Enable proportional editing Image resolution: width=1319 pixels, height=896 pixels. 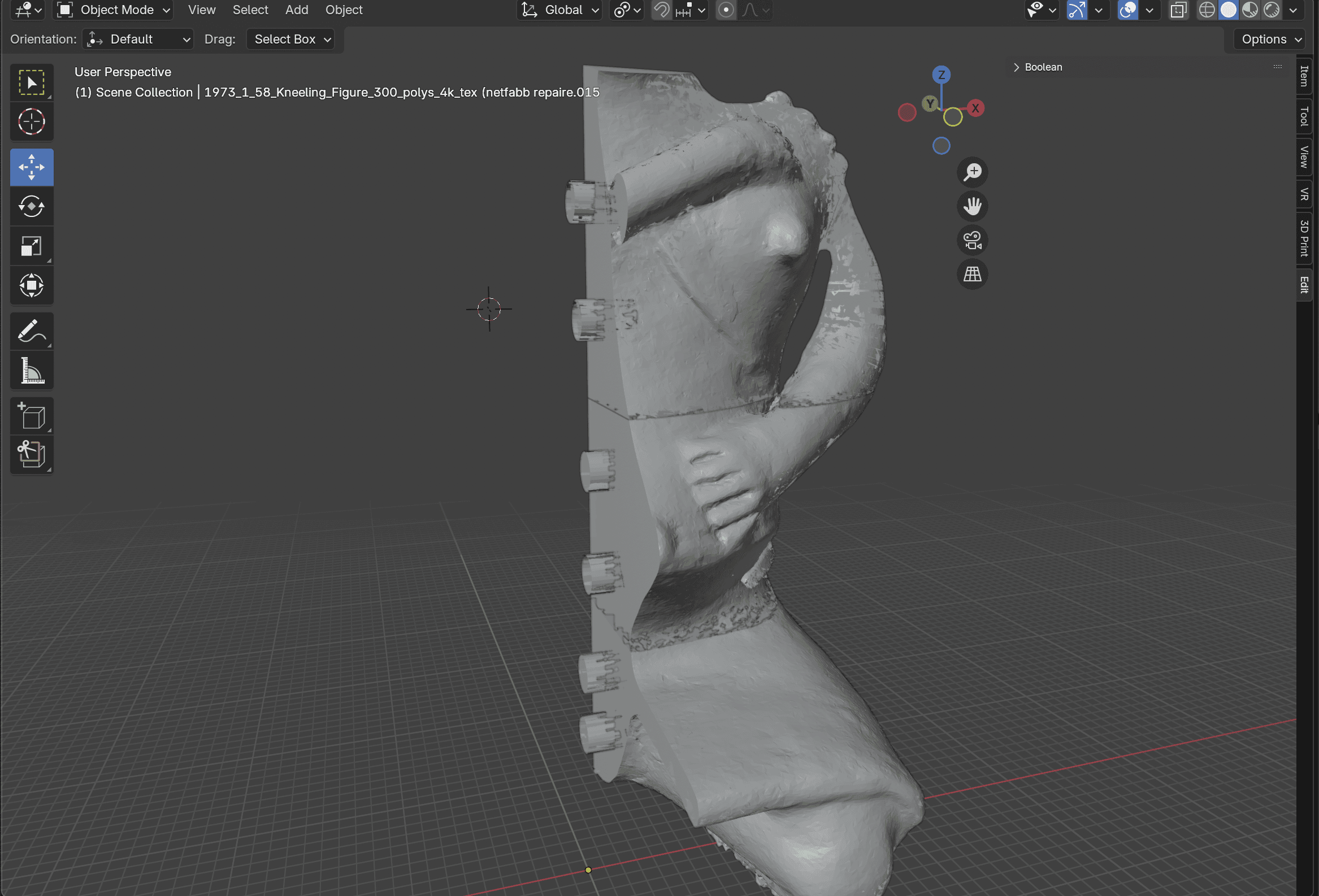(x=725, y=10)
